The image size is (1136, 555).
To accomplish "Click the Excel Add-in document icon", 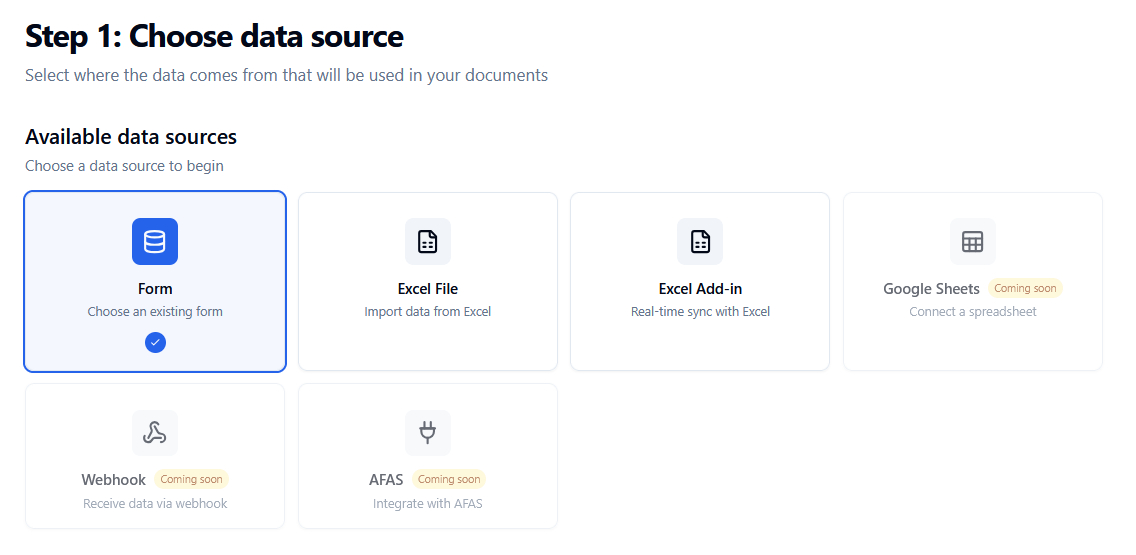I will 700,241.
